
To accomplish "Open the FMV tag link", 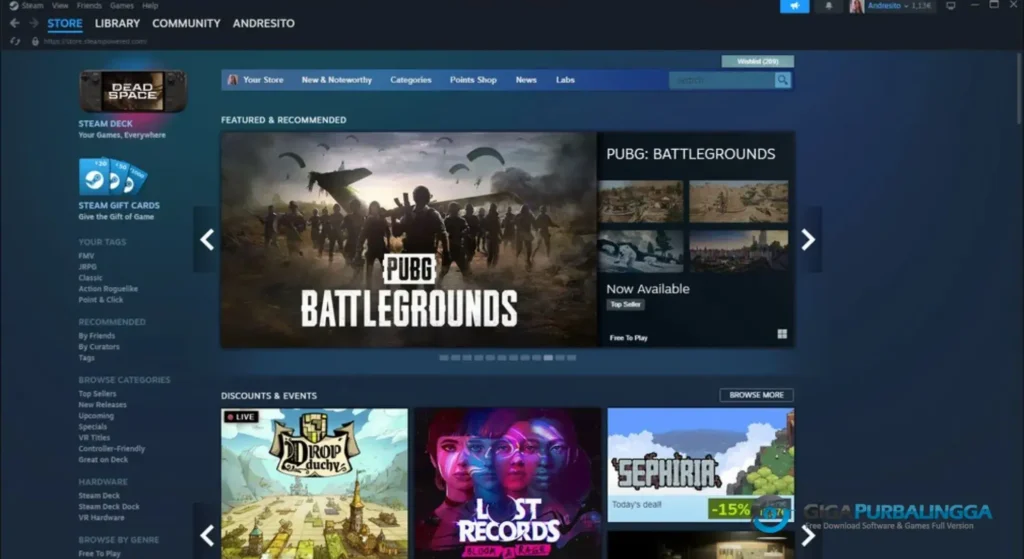I will click(x=86, y=256).
